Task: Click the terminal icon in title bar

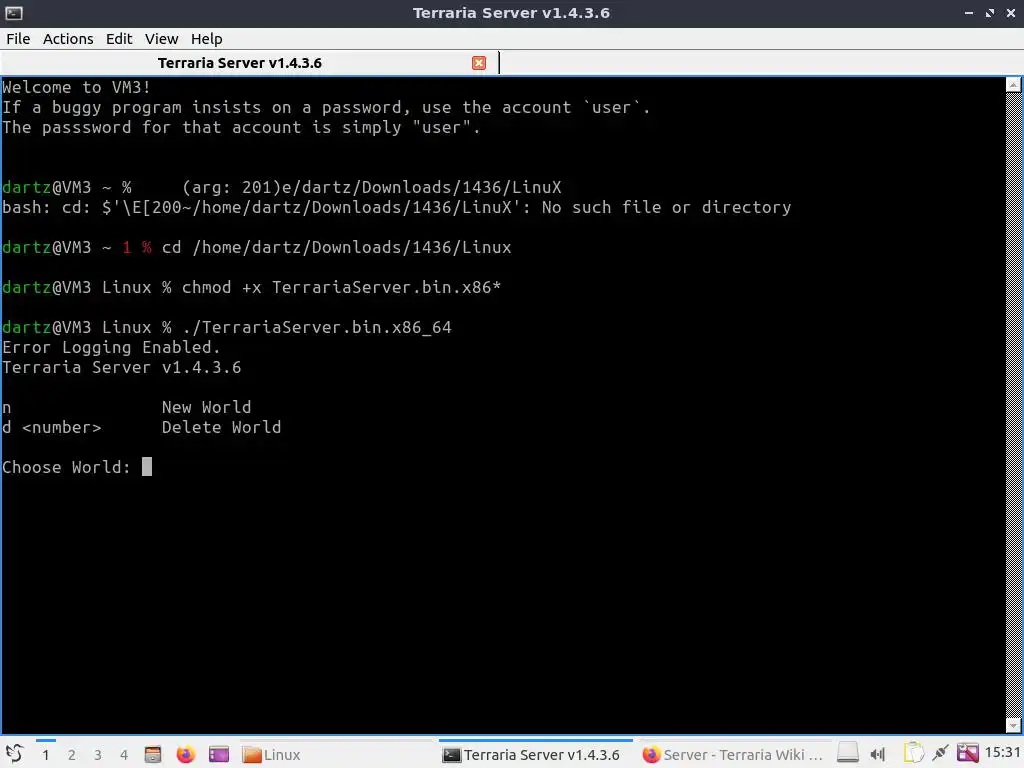Action: pyautogui.click(x=14, y=13)
